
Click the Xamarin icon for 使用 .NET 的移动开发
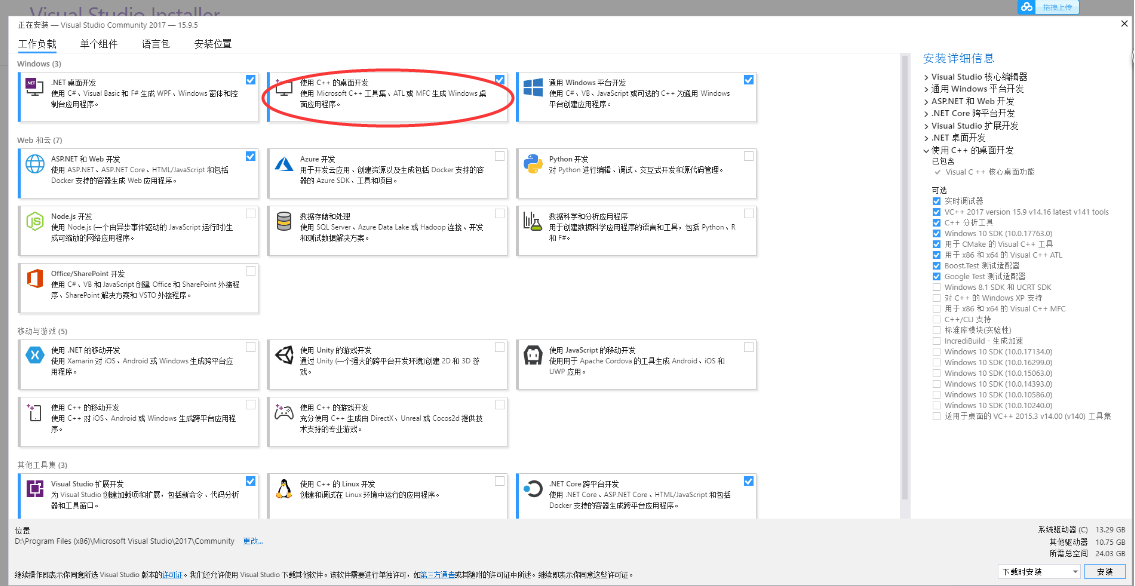click(35, 354)
